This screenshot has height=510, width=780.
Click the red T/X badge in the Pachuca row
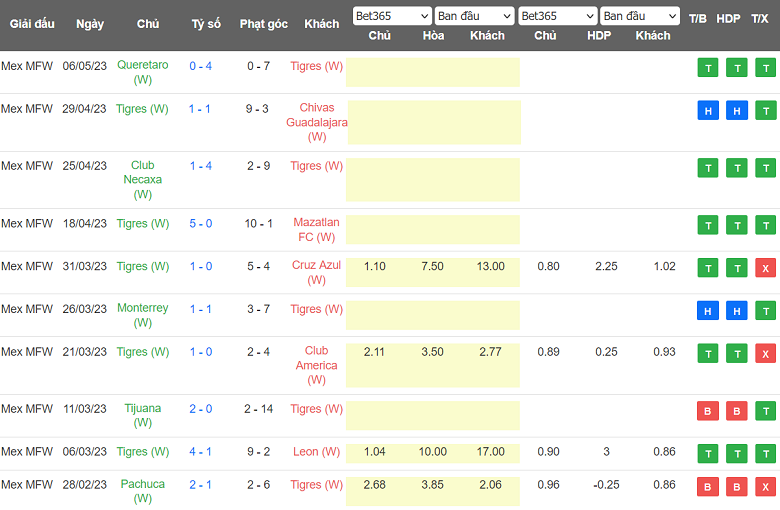click(x=765, y=487)
